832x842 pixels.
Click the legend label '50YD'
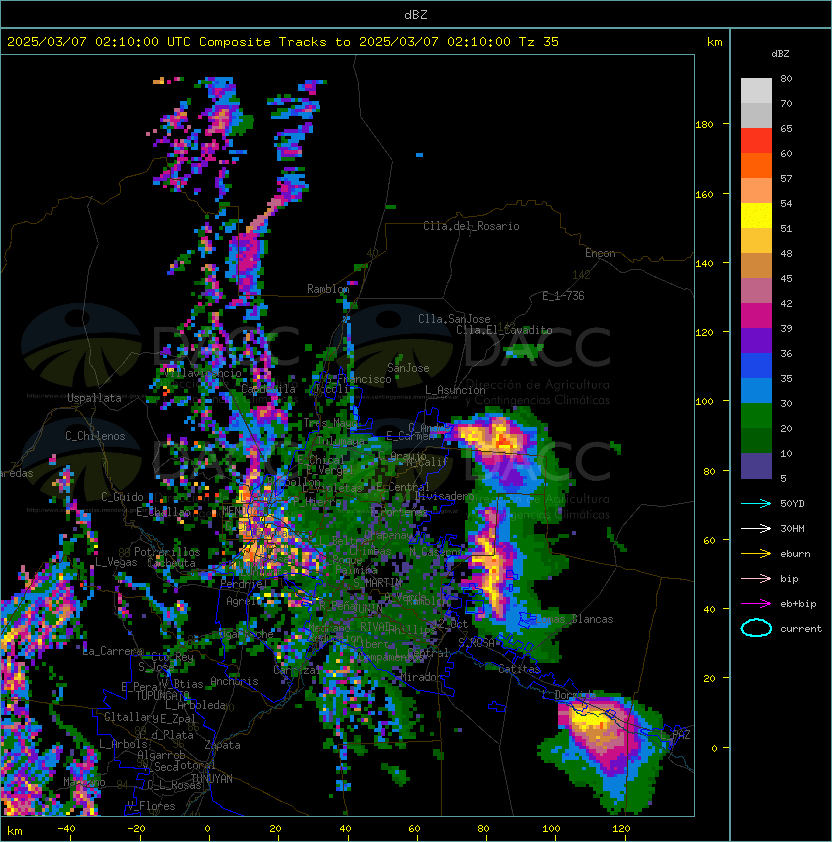coord(792,504)
